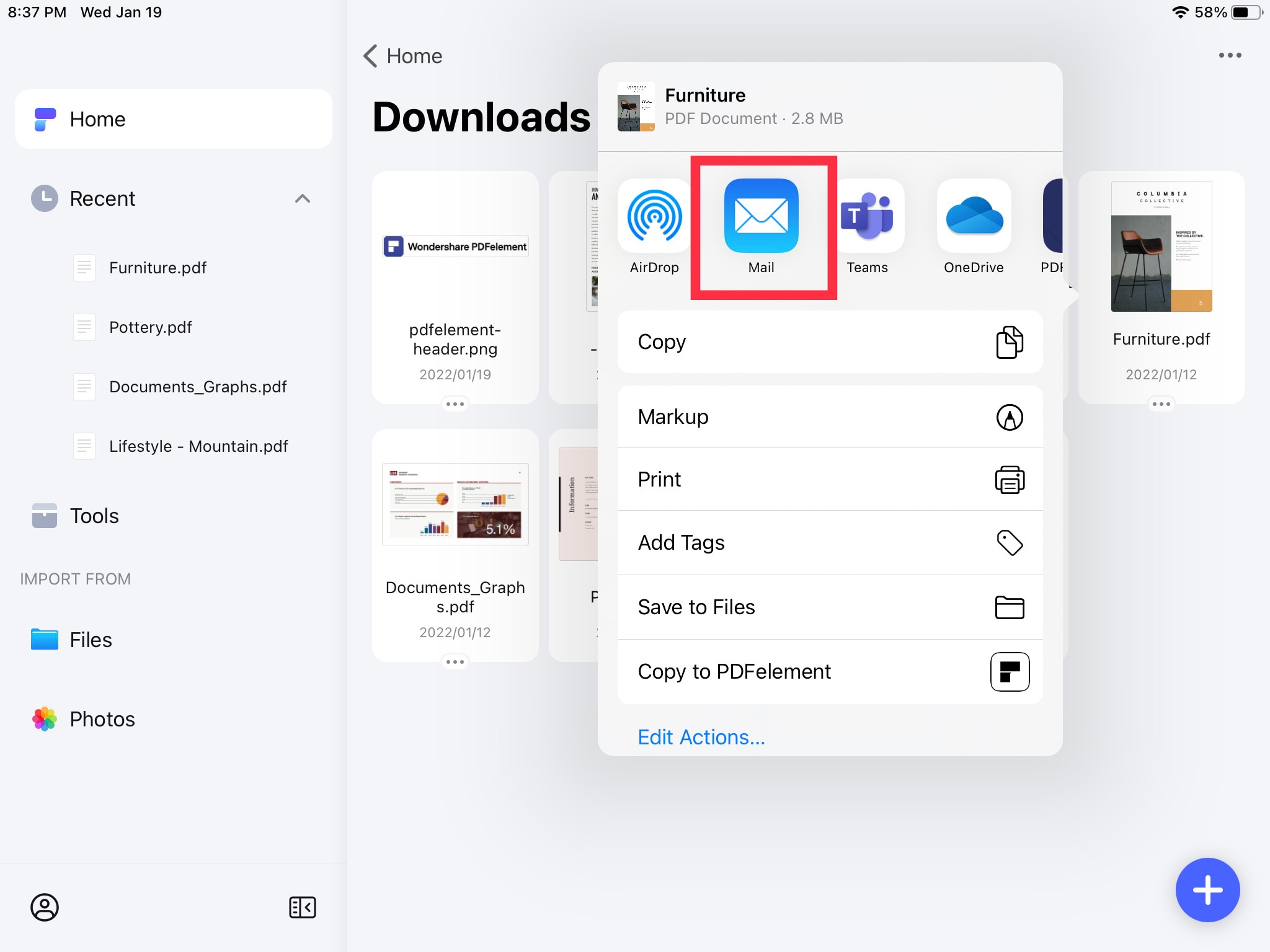Open Photos import source
The height and width of the screenshot is (952, 1270).
101,718
